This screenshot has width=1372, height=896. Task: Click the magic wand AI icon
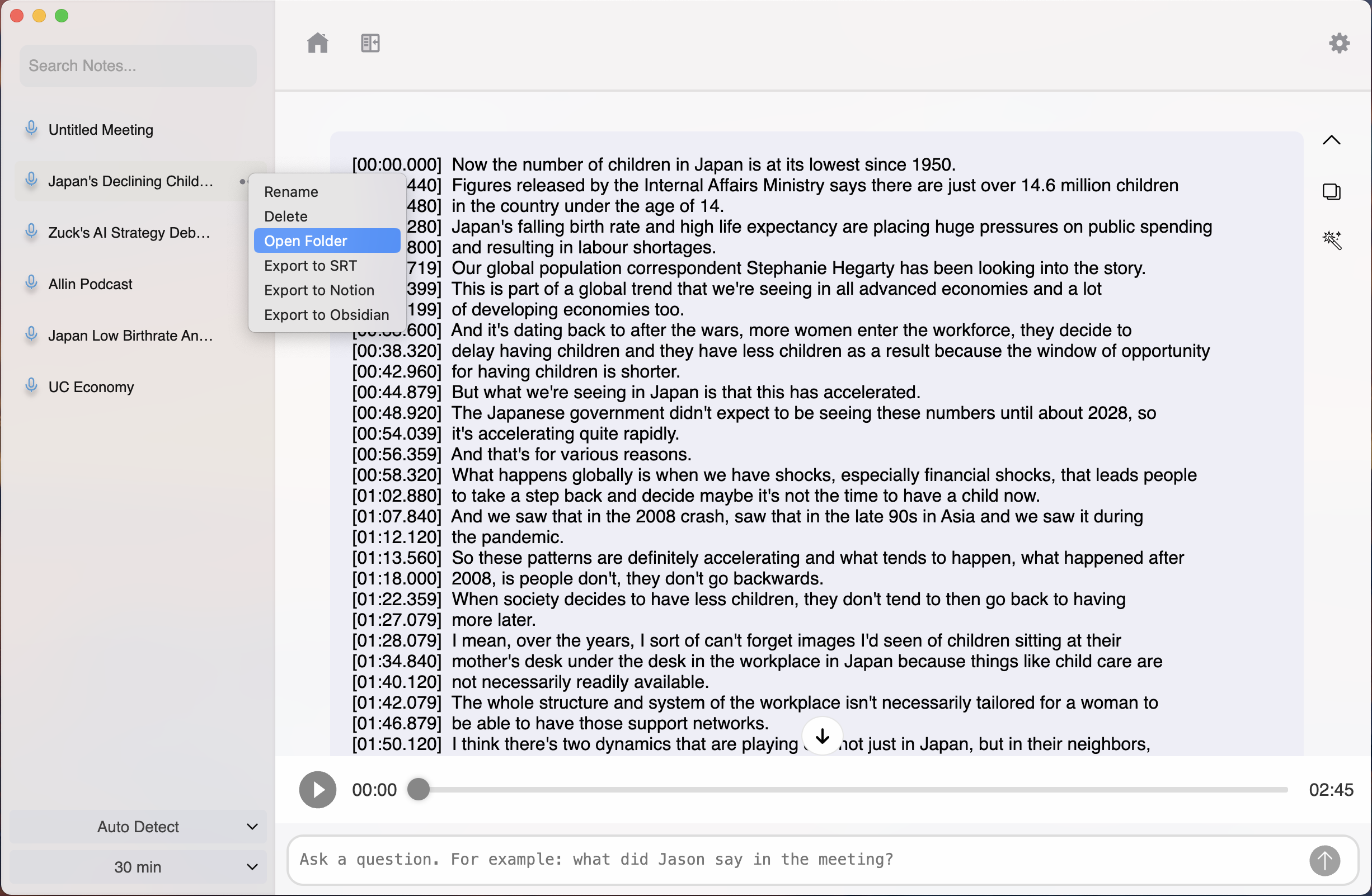pos(1332,240)
